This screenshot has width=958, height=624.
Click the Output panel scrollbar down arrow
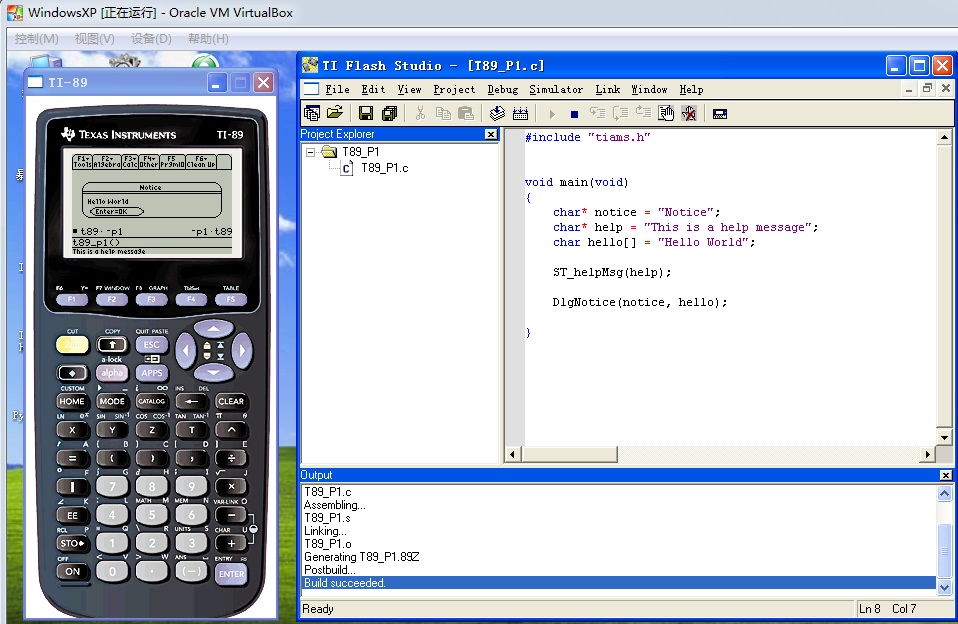pos(944,588)
